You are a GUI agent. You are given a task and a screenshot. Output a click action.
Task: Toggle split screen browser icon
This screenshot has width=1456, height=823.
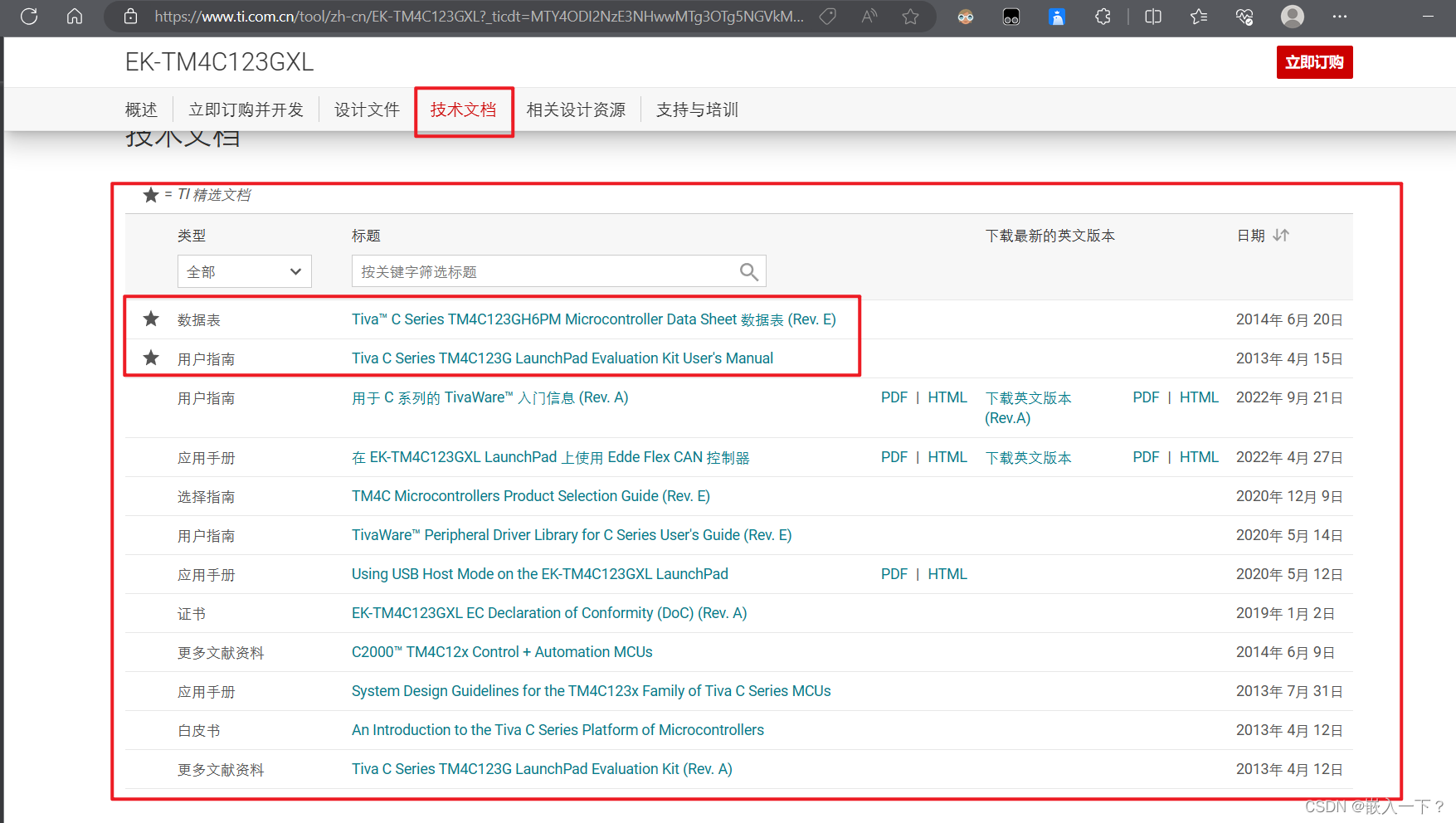(1153, 17)
